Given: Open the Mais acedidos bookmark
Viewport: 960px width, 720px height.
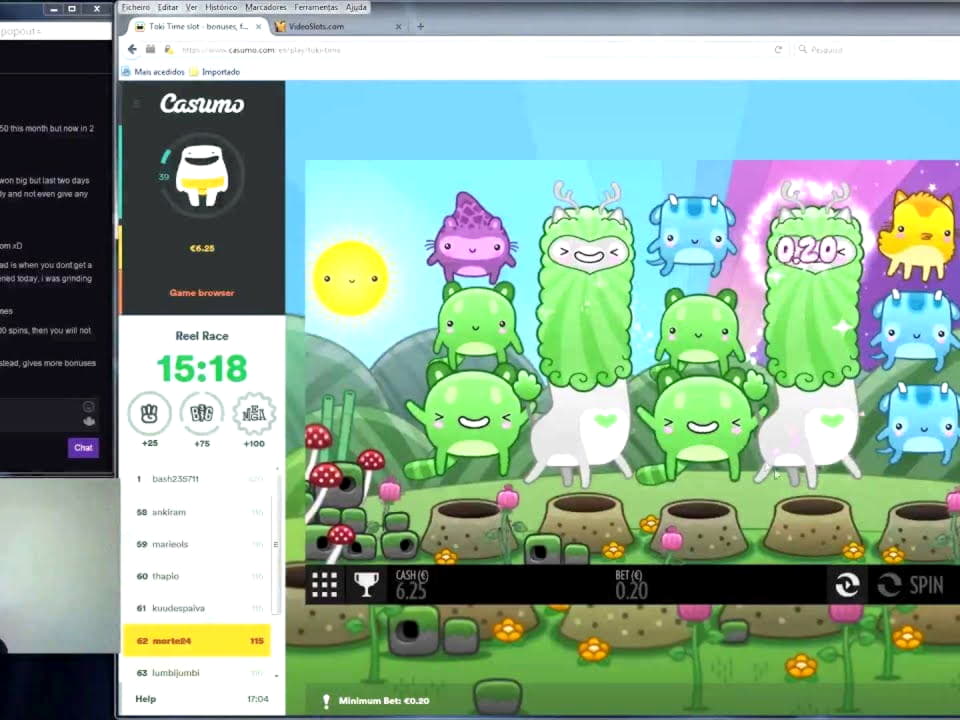Looking at the screenshot, I should pyautogui.click(x=153, y=72).
